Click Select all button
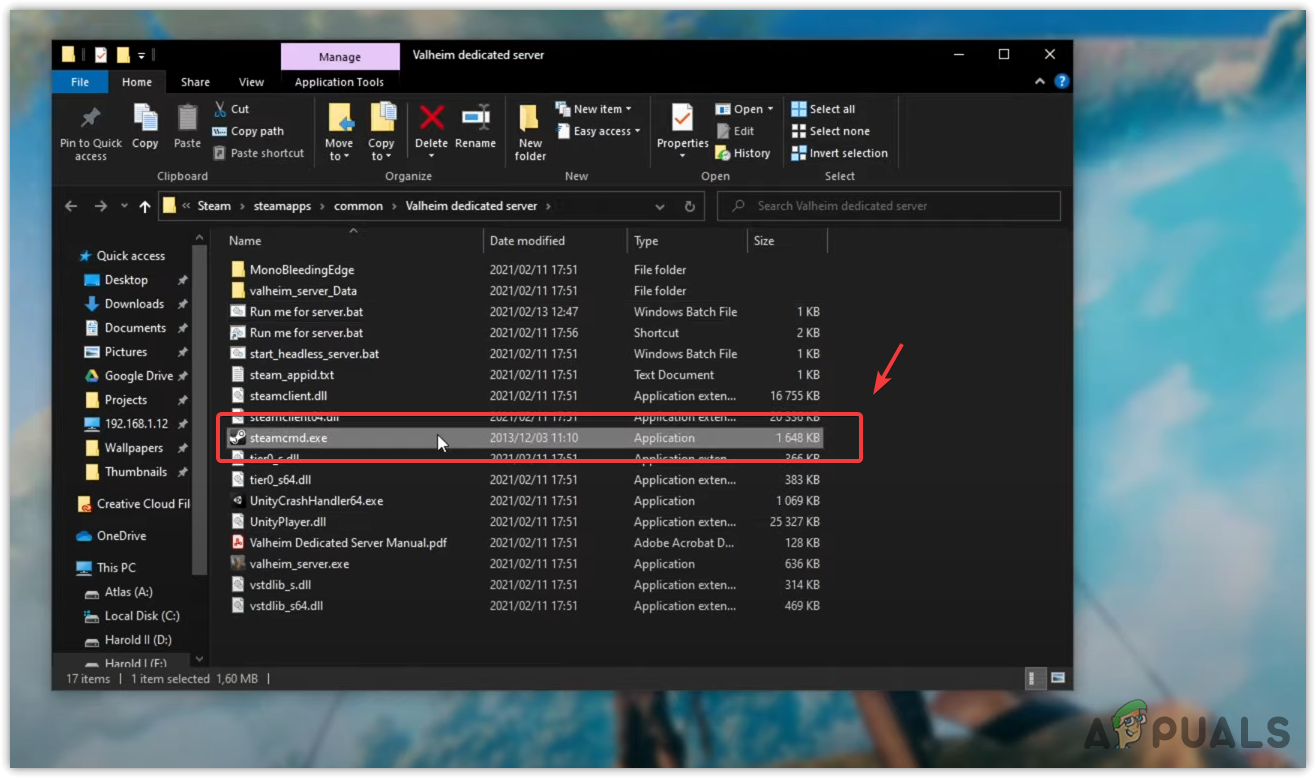 (x=823, y=109)
